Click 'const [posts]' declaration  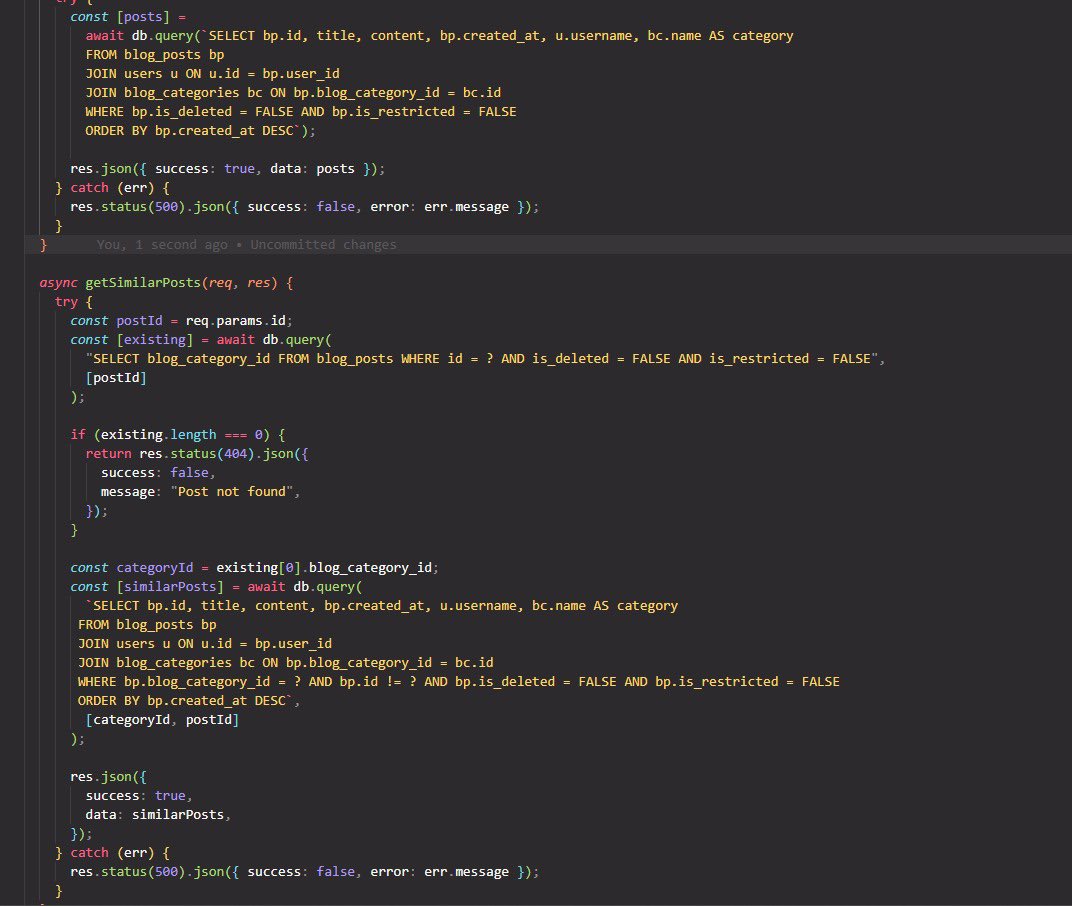click(x=120, y=16)
